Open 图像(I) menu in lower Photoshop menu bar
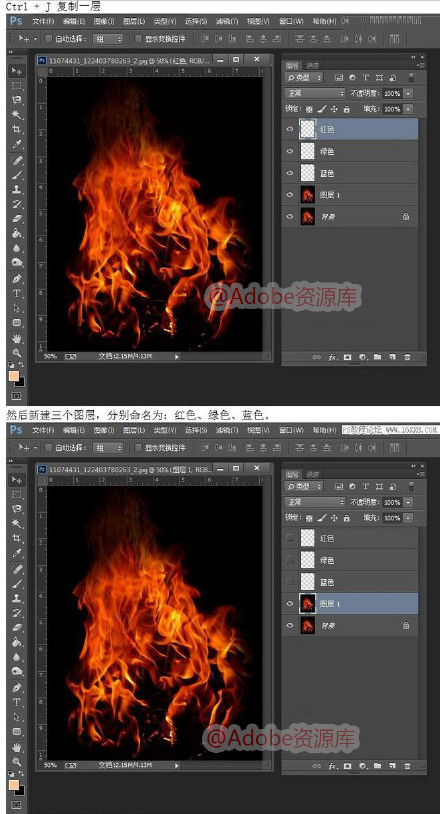The height and width of the screenshot is (814, 440). (x=104, y=430)
